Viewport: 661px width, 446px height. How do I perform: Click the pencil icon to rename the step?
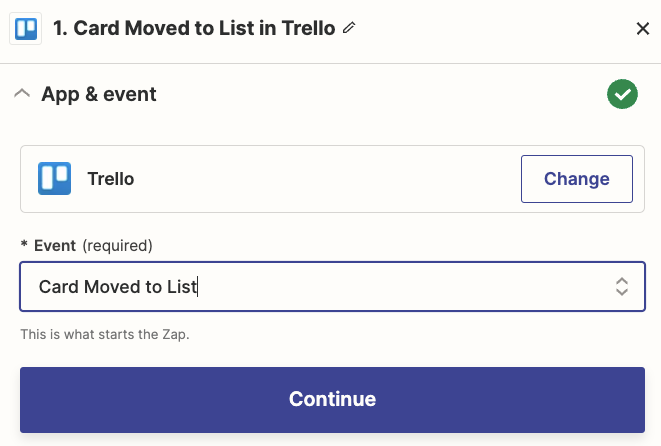point(349,28)
